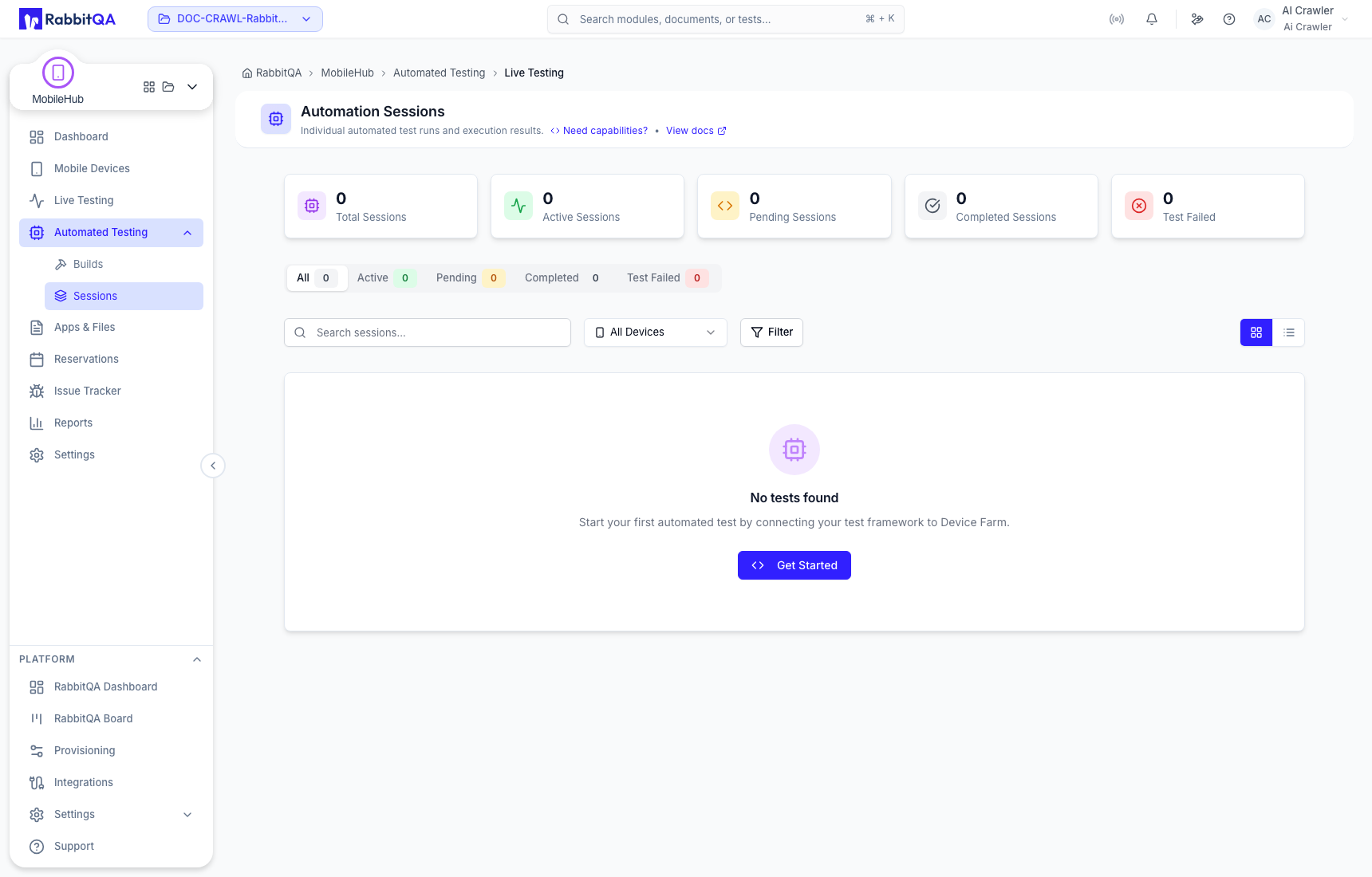Click the Need capabilities? link
1372x877 pixels.
coord(599,131)
